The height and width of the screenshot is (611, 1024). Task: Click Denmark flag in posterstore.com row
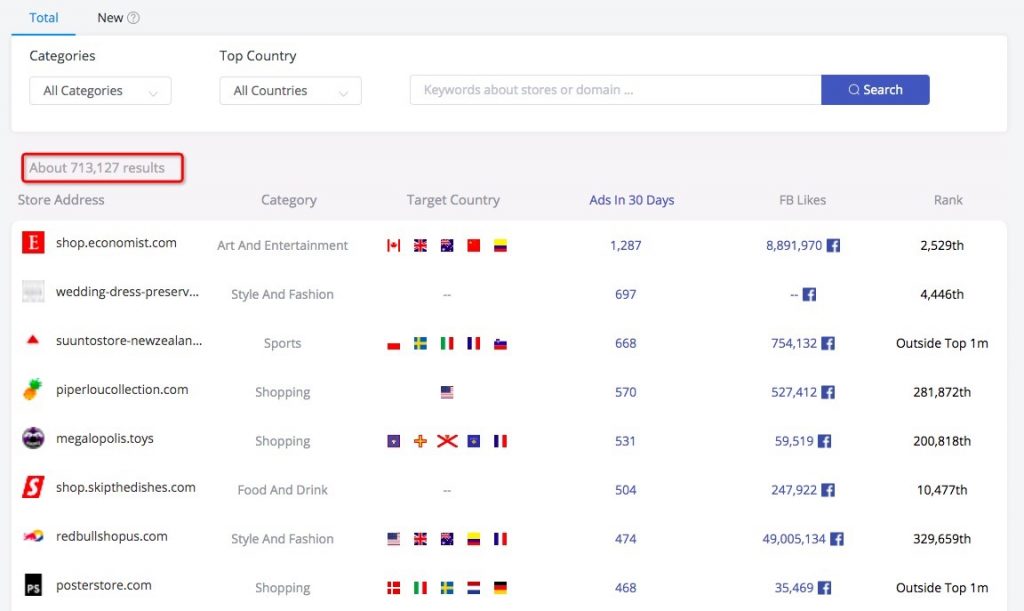[393, 588]
